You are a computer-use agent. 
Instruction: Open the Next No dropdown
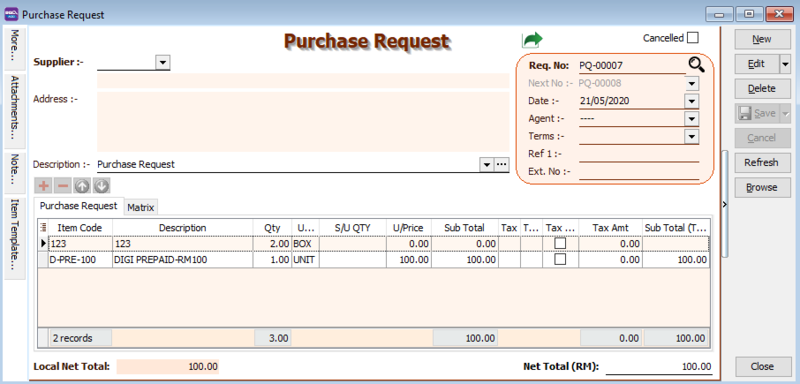(692, 83)
